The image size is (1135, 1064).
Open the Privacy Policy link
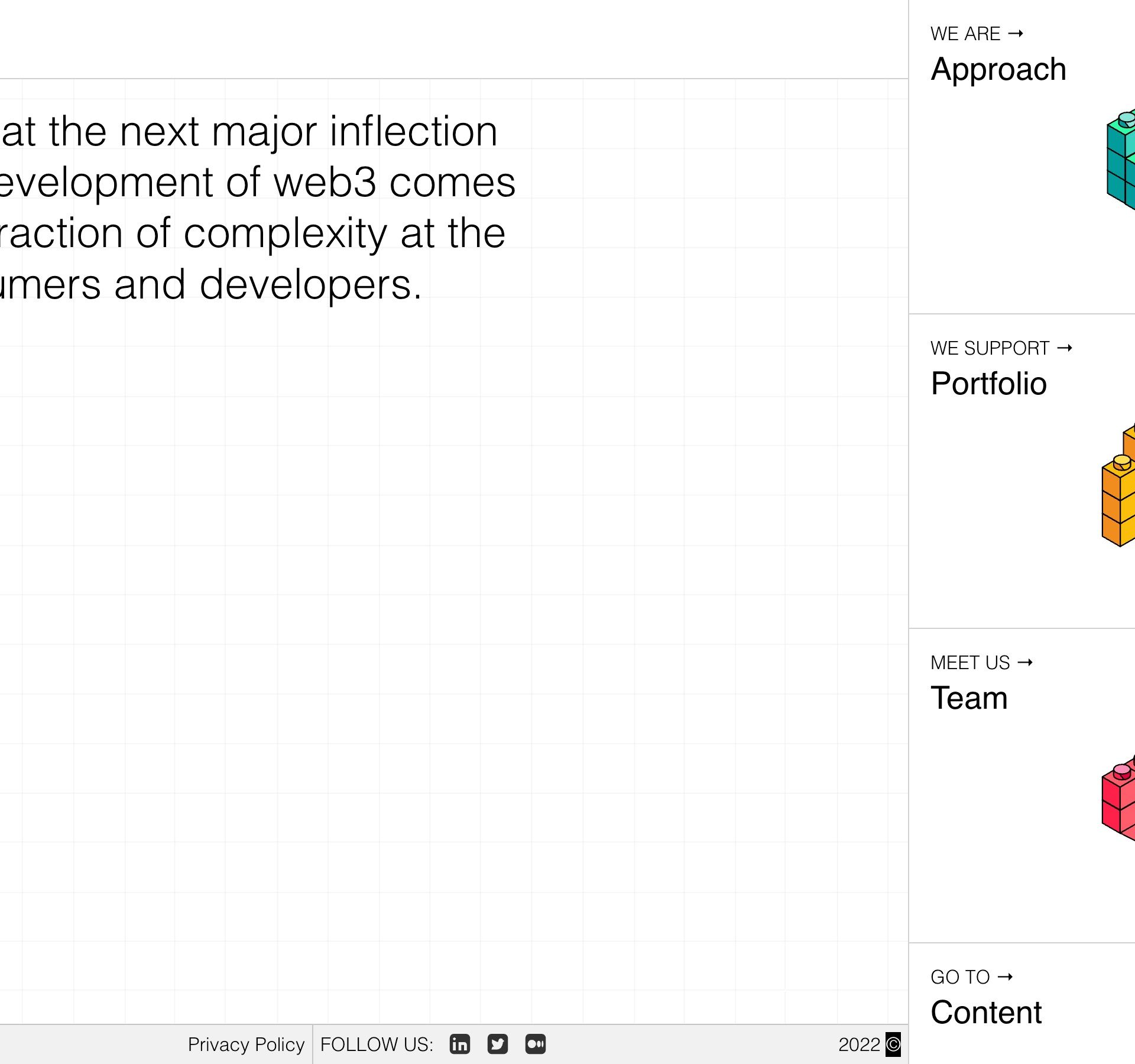[x=246, y=1044]
